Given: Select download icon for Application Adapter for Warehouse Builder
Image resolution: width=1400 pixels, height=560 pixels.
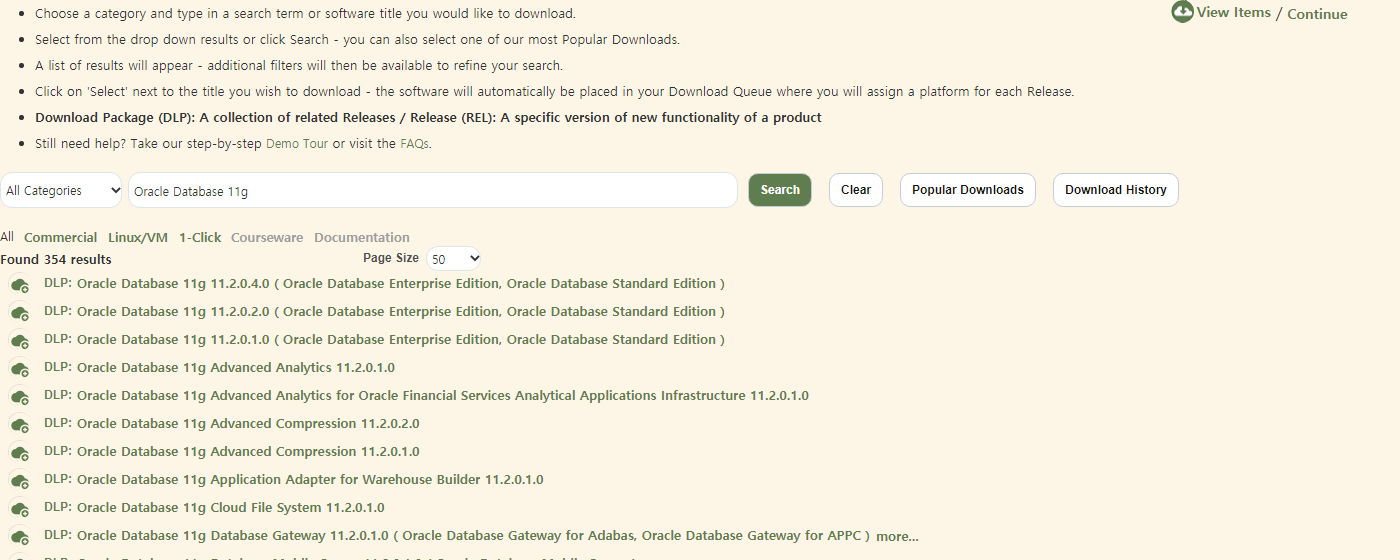Looking at the screenshot, I should pos(20,482).
